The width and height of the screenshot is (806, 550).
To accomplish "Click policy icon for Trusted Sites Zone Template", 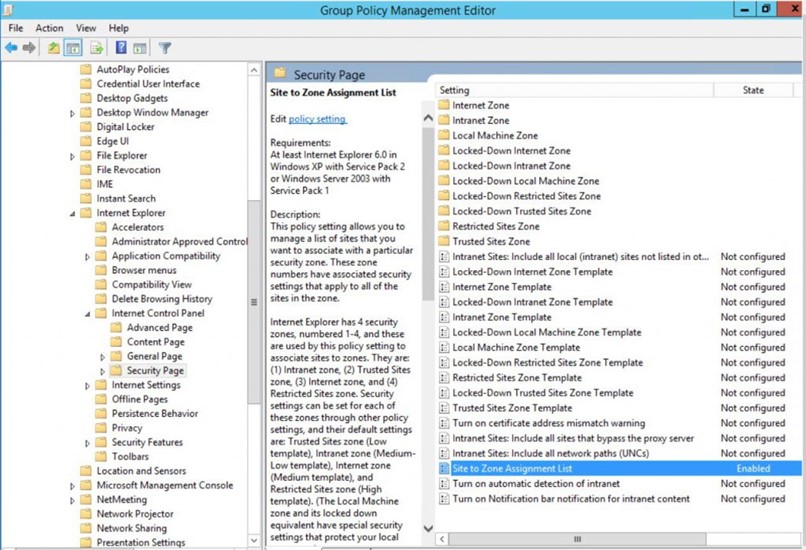I will click(444, 408).
